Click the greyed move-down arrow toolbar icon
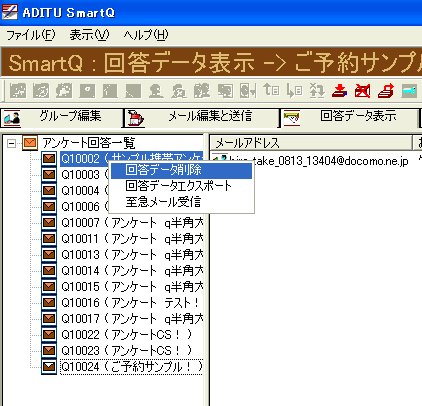 point(295,90)
